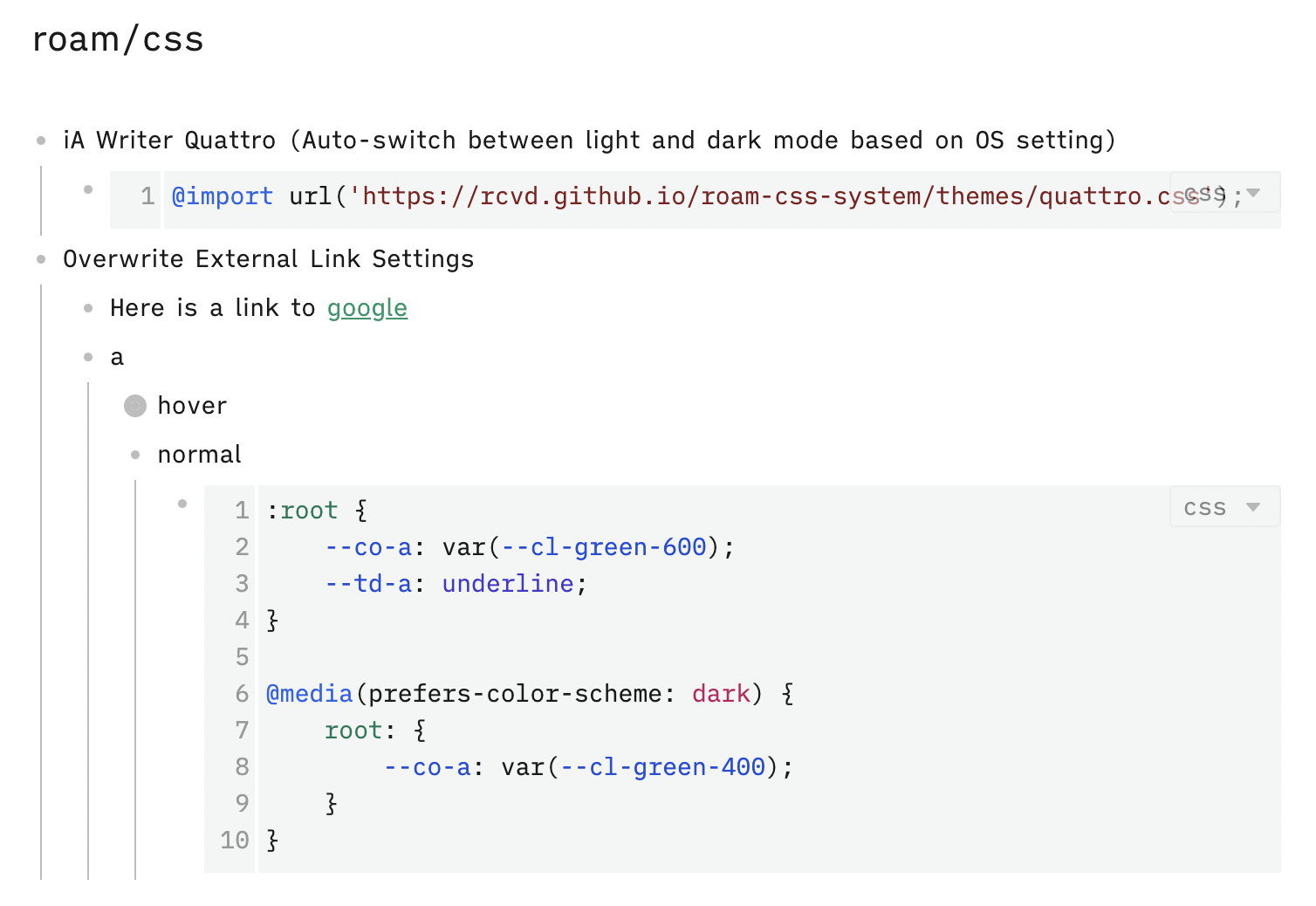Click the roam/css page title
The image size is (1316, 906).
pyautogui.click(x=117, y=38)
